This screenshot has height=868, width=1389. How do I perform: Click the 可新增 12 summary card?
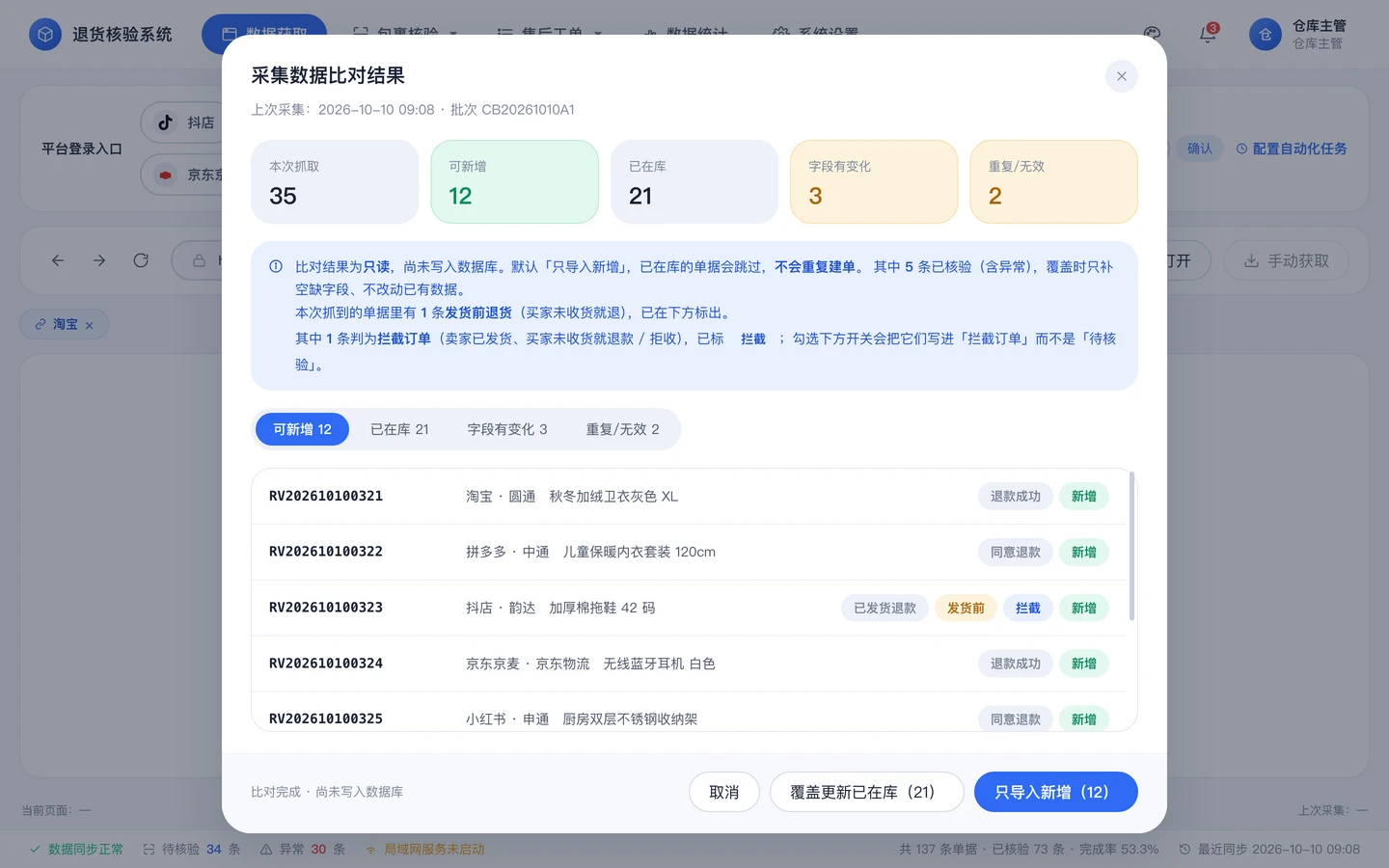click(515, 181)
